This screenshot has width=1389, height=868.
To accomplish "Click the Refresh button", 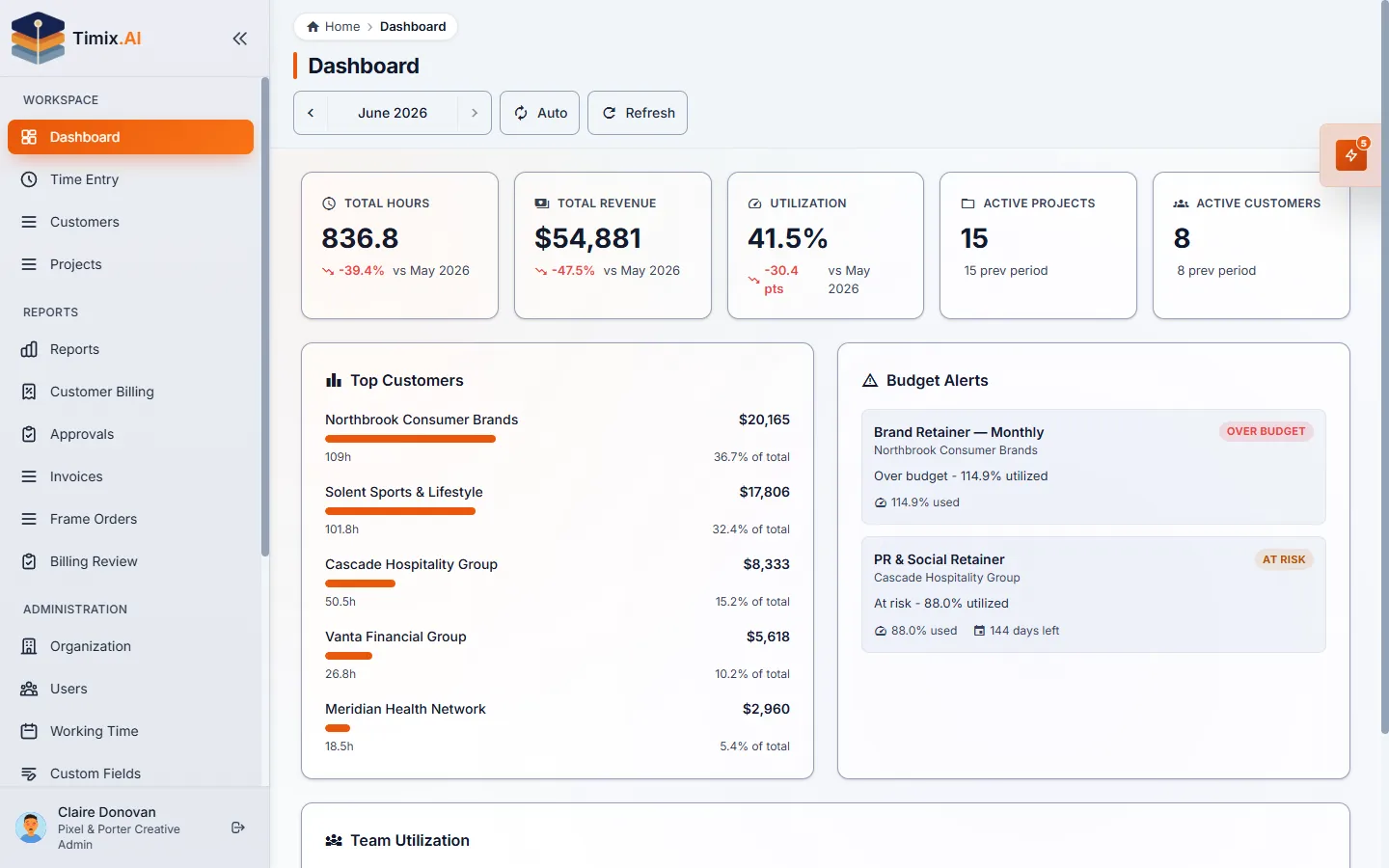I will point(638,113).
